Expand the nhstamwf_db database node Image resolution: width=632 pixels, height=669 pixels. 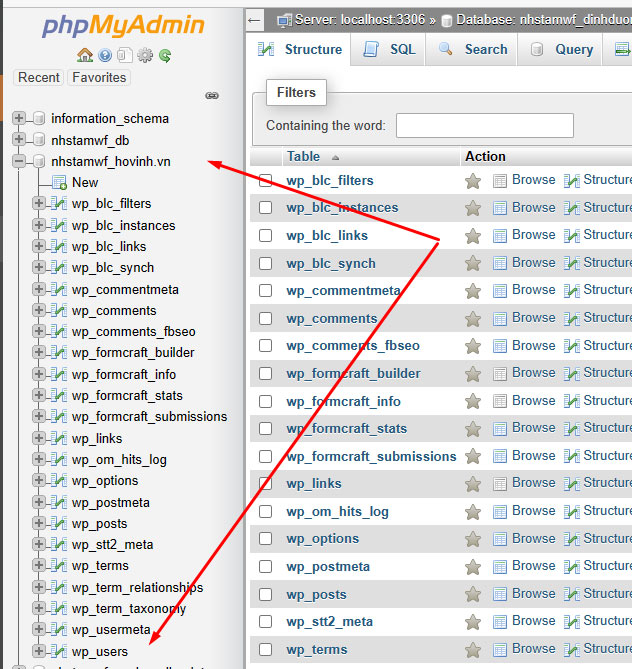(19, 139)
